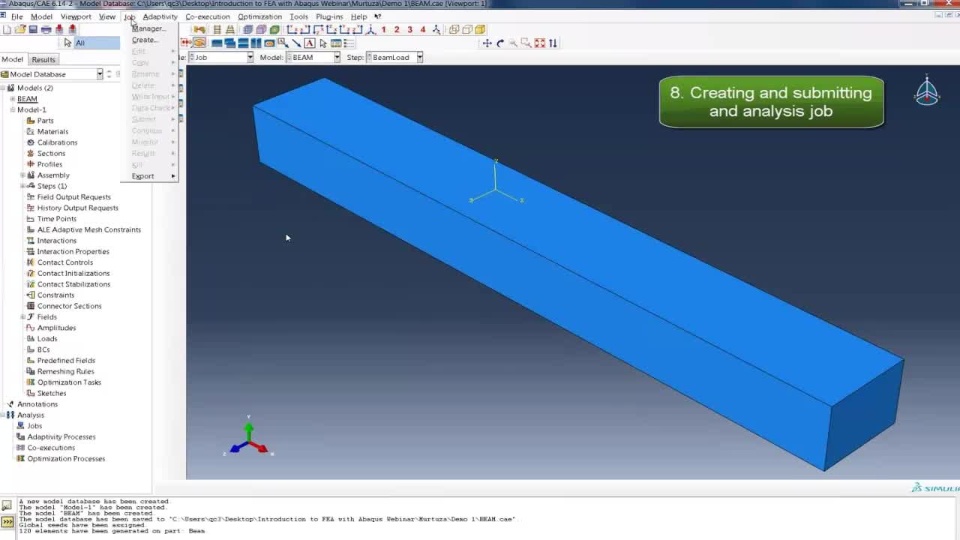
Task: Click the view compass triad icon
Action: pos(926,91)
